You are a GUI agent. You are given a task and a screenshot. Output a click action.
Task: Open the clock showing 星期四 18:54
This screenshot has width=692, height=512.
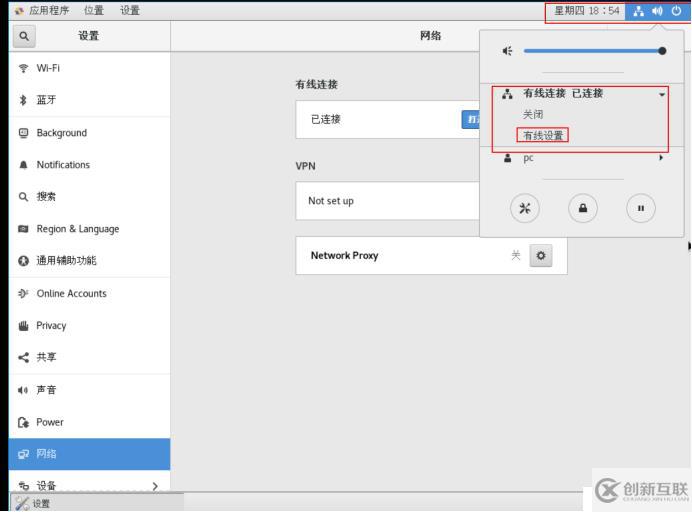pos(587,11)
